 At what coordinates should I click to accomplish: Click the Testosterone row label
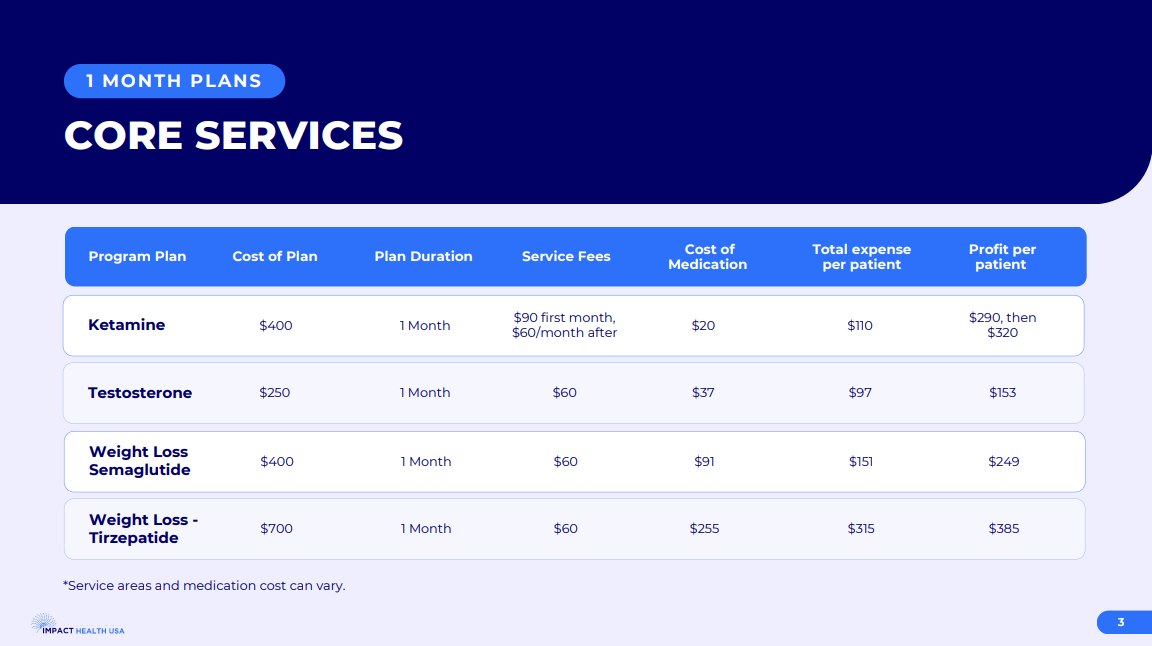point(140,393)
